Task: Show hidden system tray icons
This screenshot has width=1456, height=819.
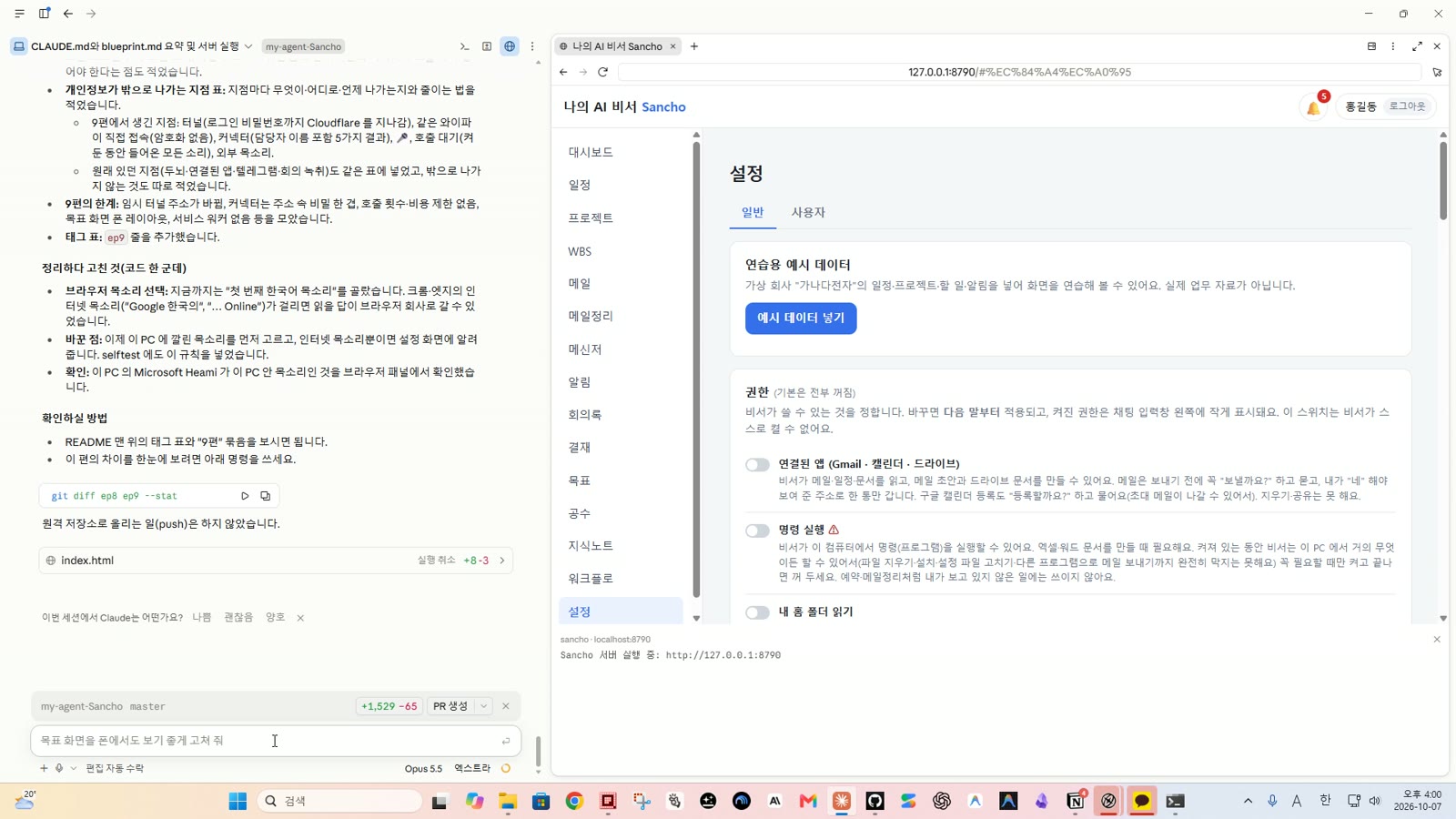Action: [1248, 801]
